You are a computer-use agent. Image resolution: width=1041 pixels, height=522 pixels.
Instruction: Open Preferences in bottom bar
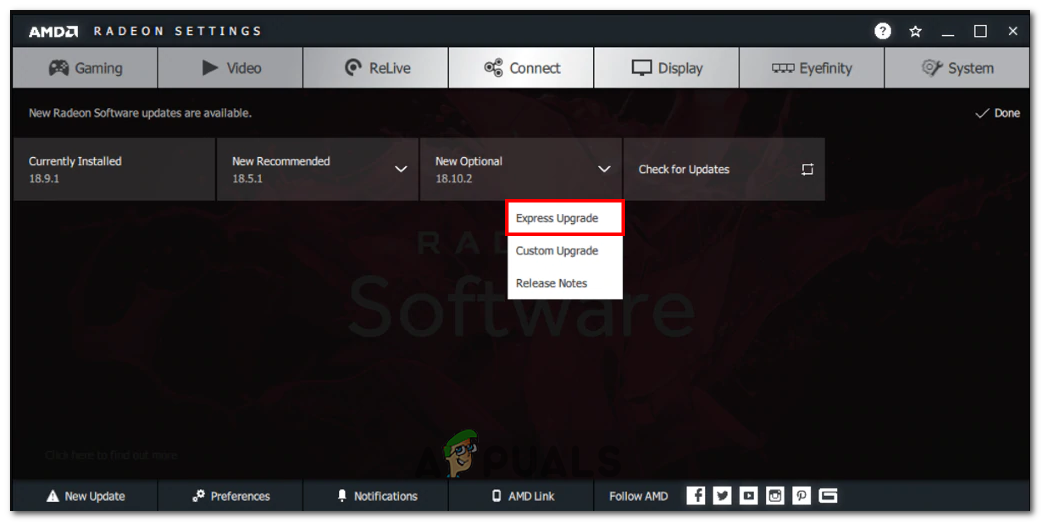[230, 496]
